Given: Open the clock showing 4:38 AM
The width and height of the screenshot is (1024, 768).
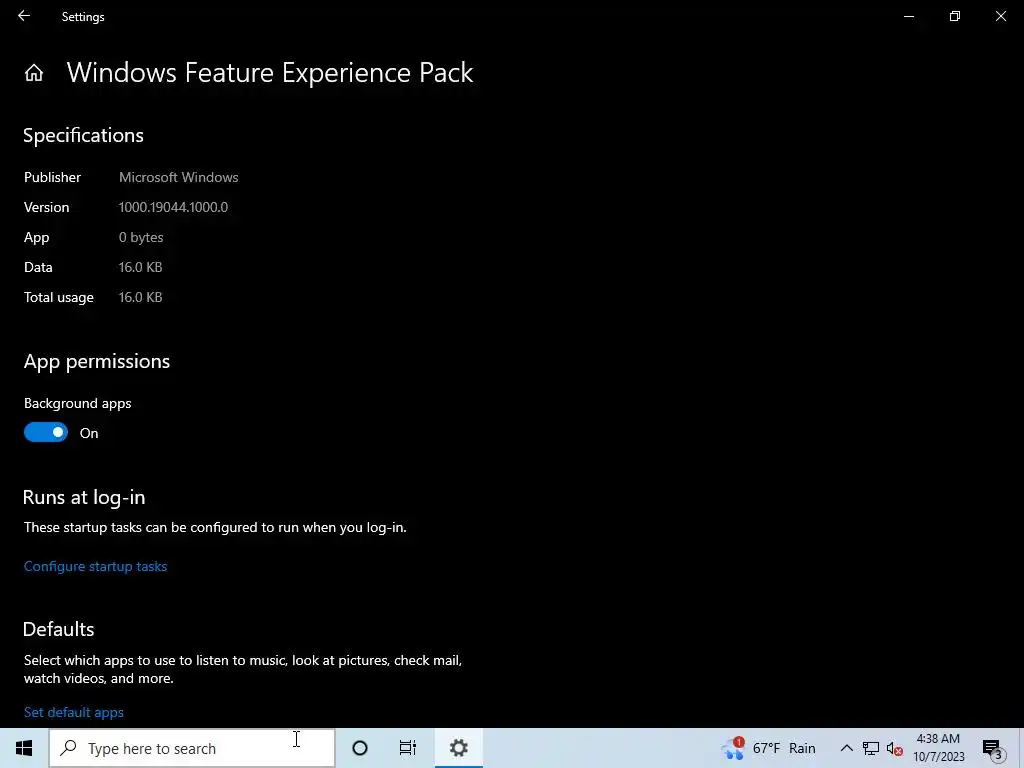Looking at the screenshot, I should tap(938, 748).
